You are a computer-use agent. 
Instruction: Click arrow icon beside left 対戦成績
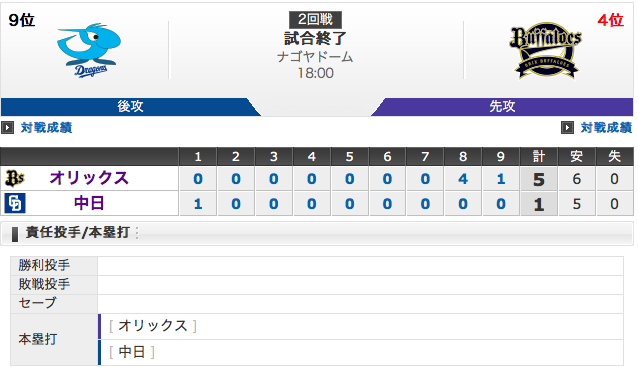pyautogui.click(x=8, y=128)
